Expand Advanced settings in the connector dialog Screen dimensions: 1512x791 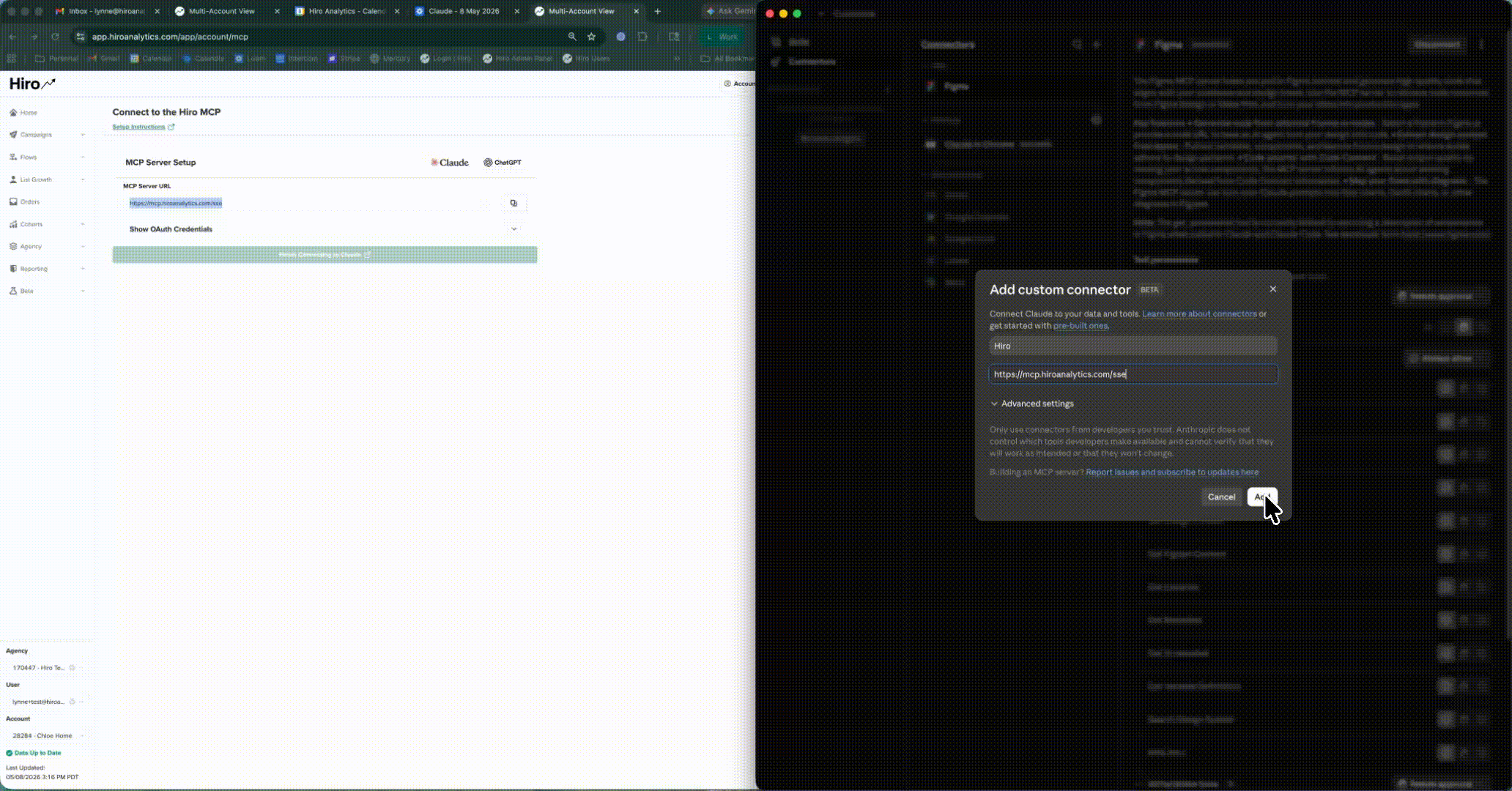coord(1031,404)
